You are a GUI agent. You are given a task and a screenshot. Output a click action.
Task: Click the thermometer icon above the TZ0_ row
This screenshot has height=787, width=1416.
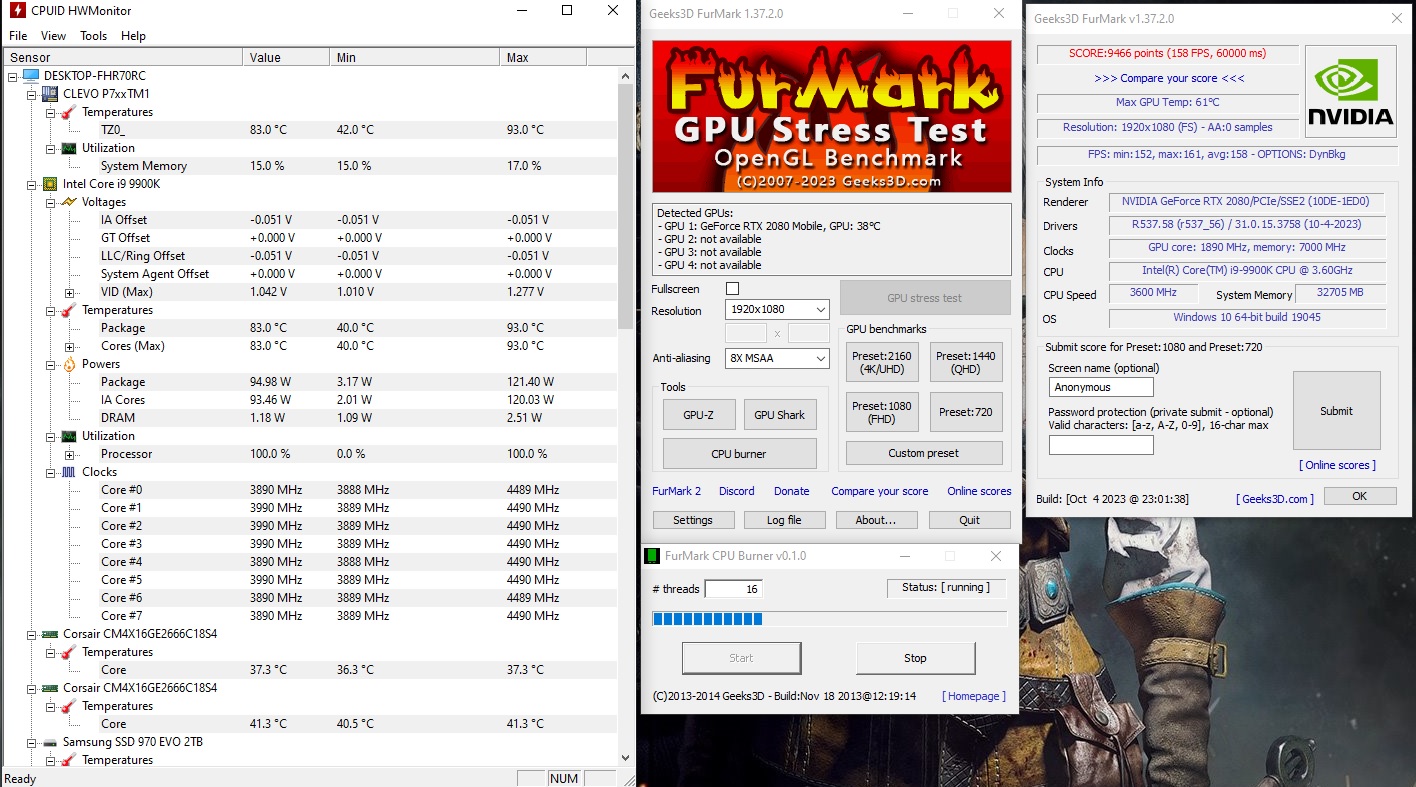(x=69, y=112)
